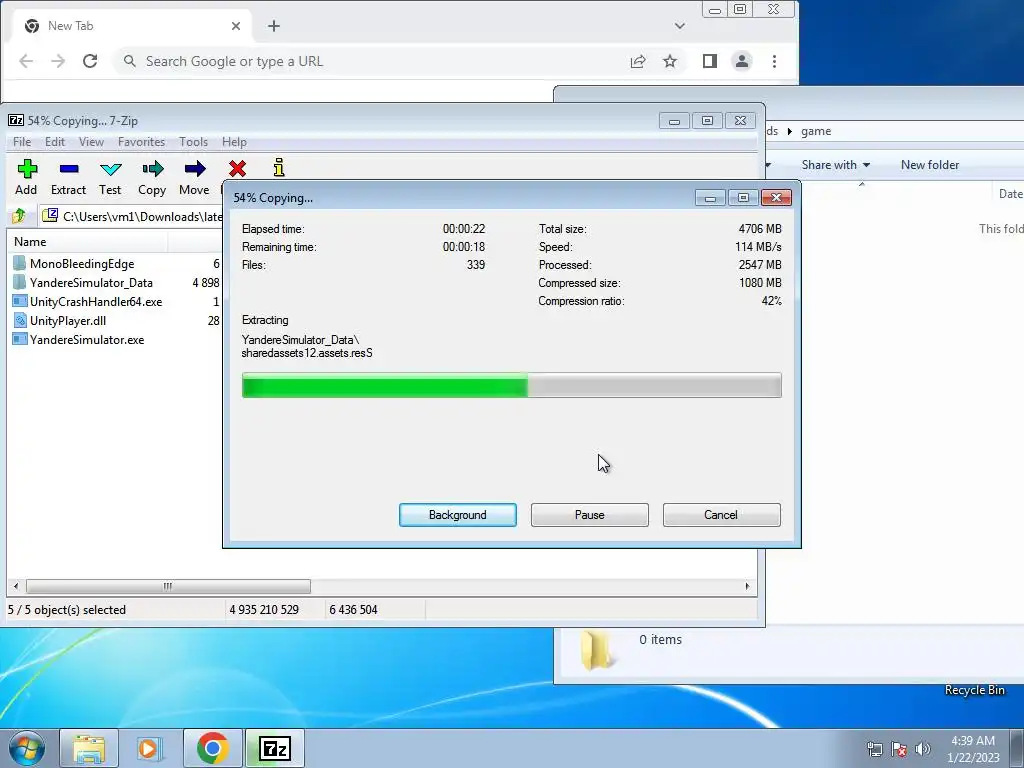Click the Background button in copy dialog

[458, 515]
